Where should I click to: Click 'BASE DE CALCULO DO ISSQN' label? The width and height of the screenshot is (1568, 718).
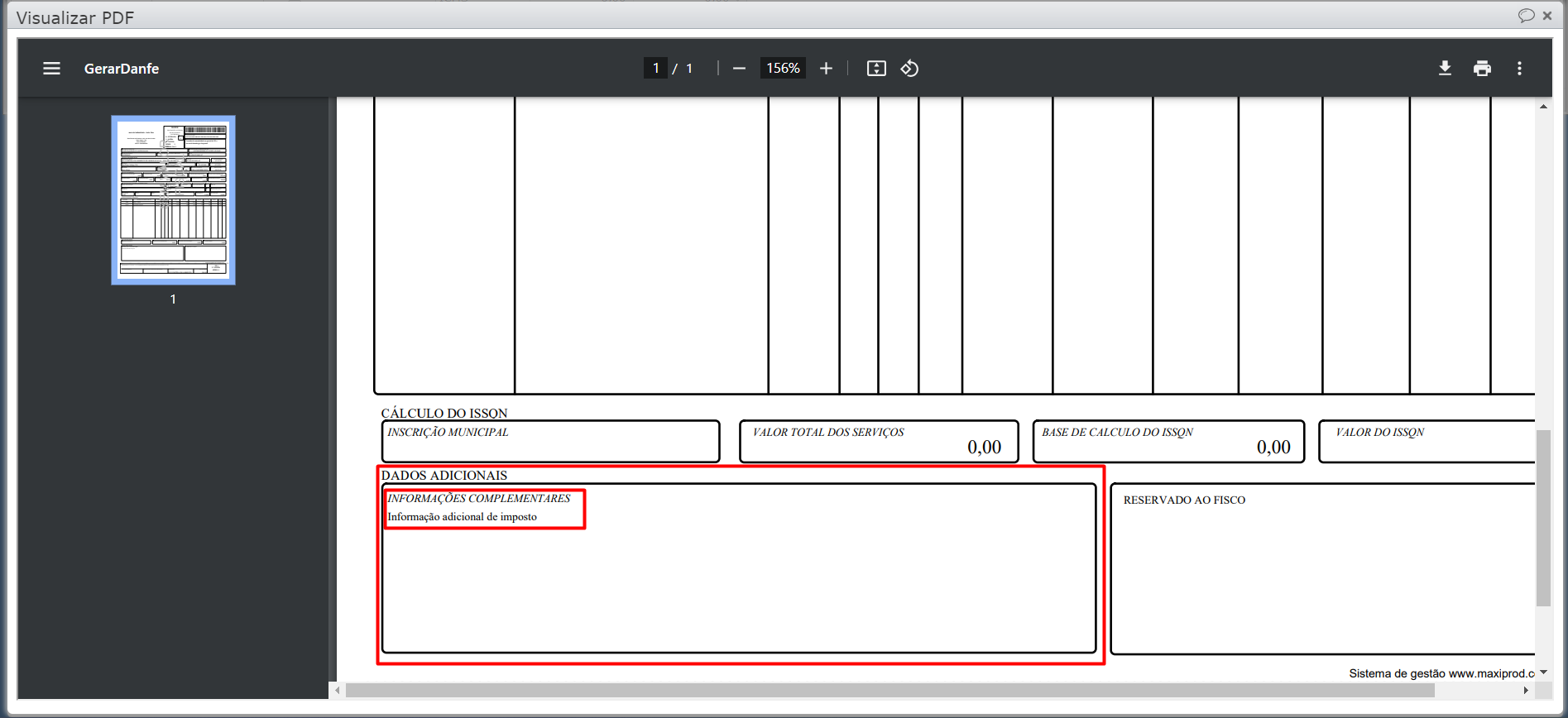point(1117,432)
